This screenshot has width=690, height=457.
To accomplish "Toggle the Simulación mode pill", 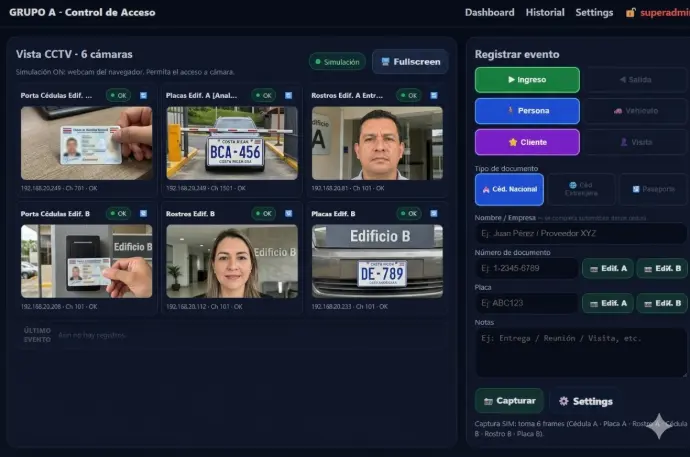I will pos(337,62).
